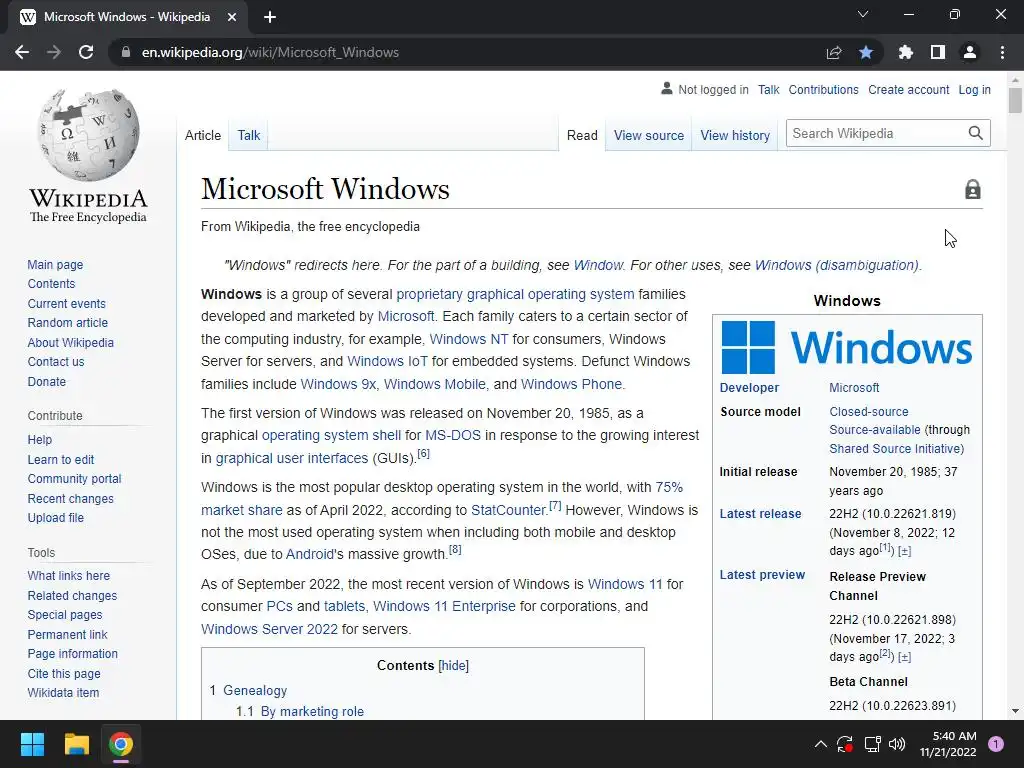Select the Read tab
1024x768 pixels.
tap(582, 135)
